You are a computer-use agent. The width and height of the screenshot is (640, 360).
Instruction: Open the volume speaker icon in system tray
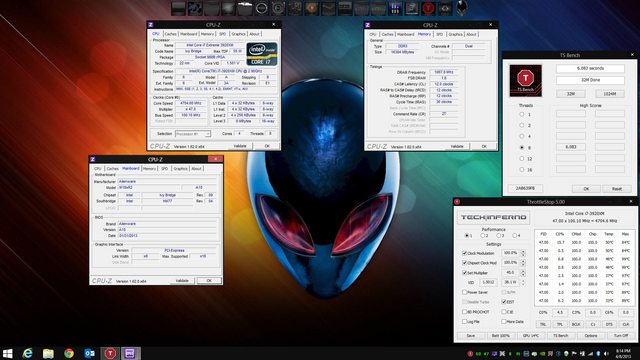[606, 353]
